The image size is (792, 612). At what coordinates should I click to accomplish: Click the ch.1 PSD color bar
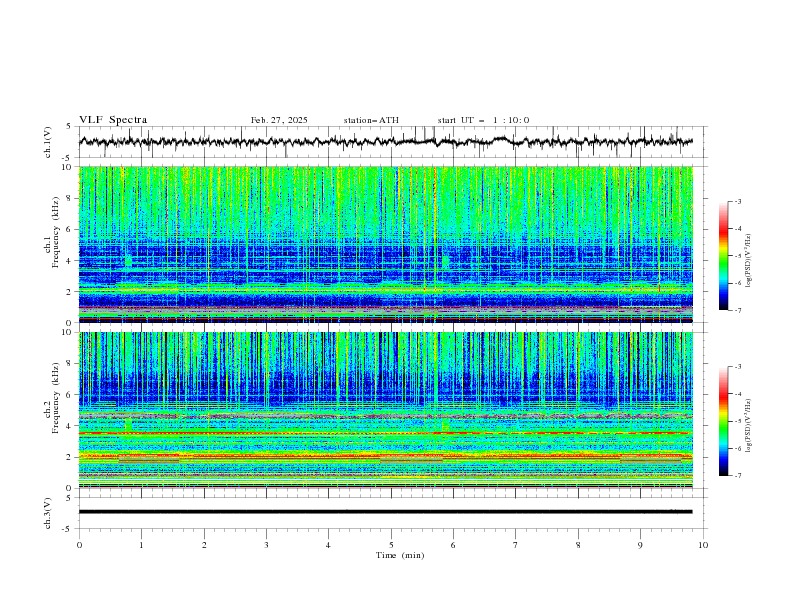[723, 255]
